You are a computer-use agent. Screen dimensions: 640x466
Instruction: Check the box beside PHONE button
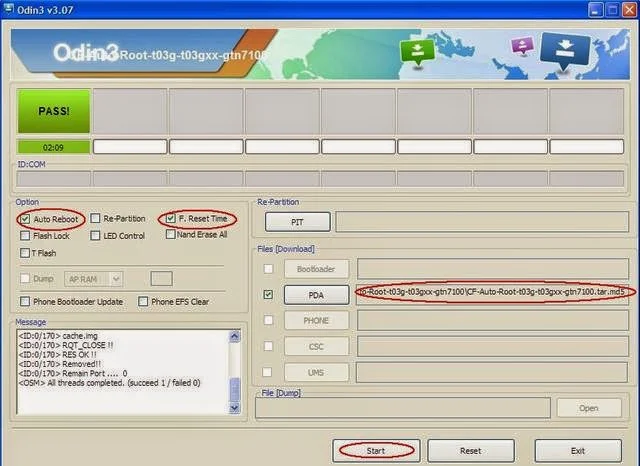pos(268,320)
